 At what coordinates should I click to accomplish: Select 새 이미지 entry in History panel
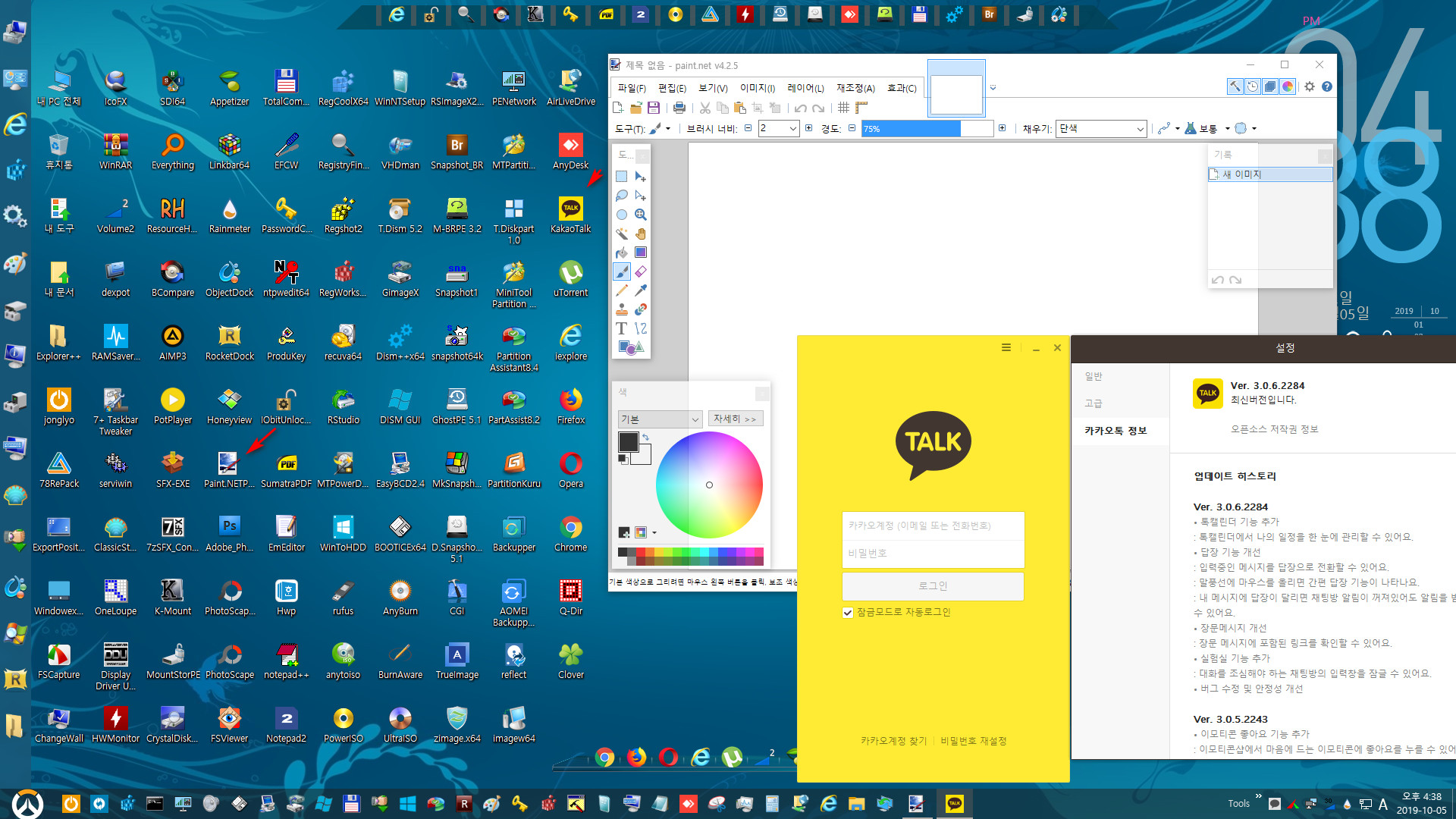tap(1269, 174)
